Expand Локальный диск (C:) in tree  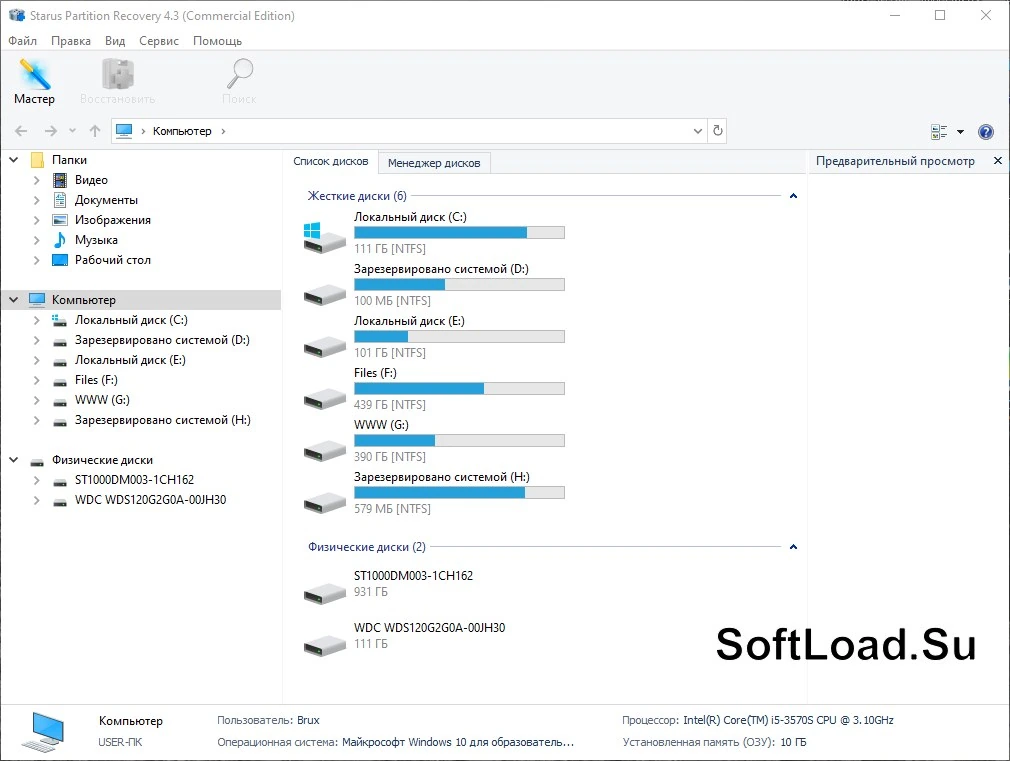(x=37, y=320)
